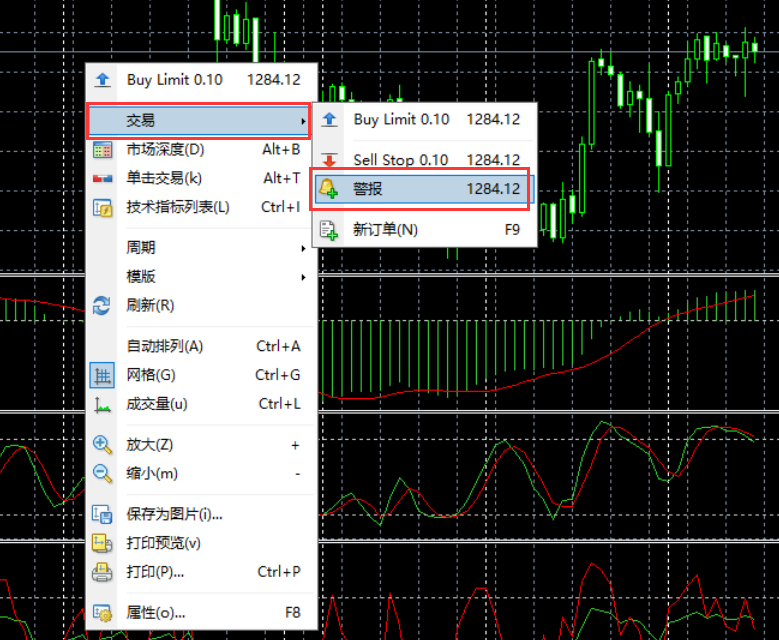The height and width of the screenshot is (640, 779).
Task: Click the 技术指标列表 indicator list icon
Action: (x=102, y=207)
